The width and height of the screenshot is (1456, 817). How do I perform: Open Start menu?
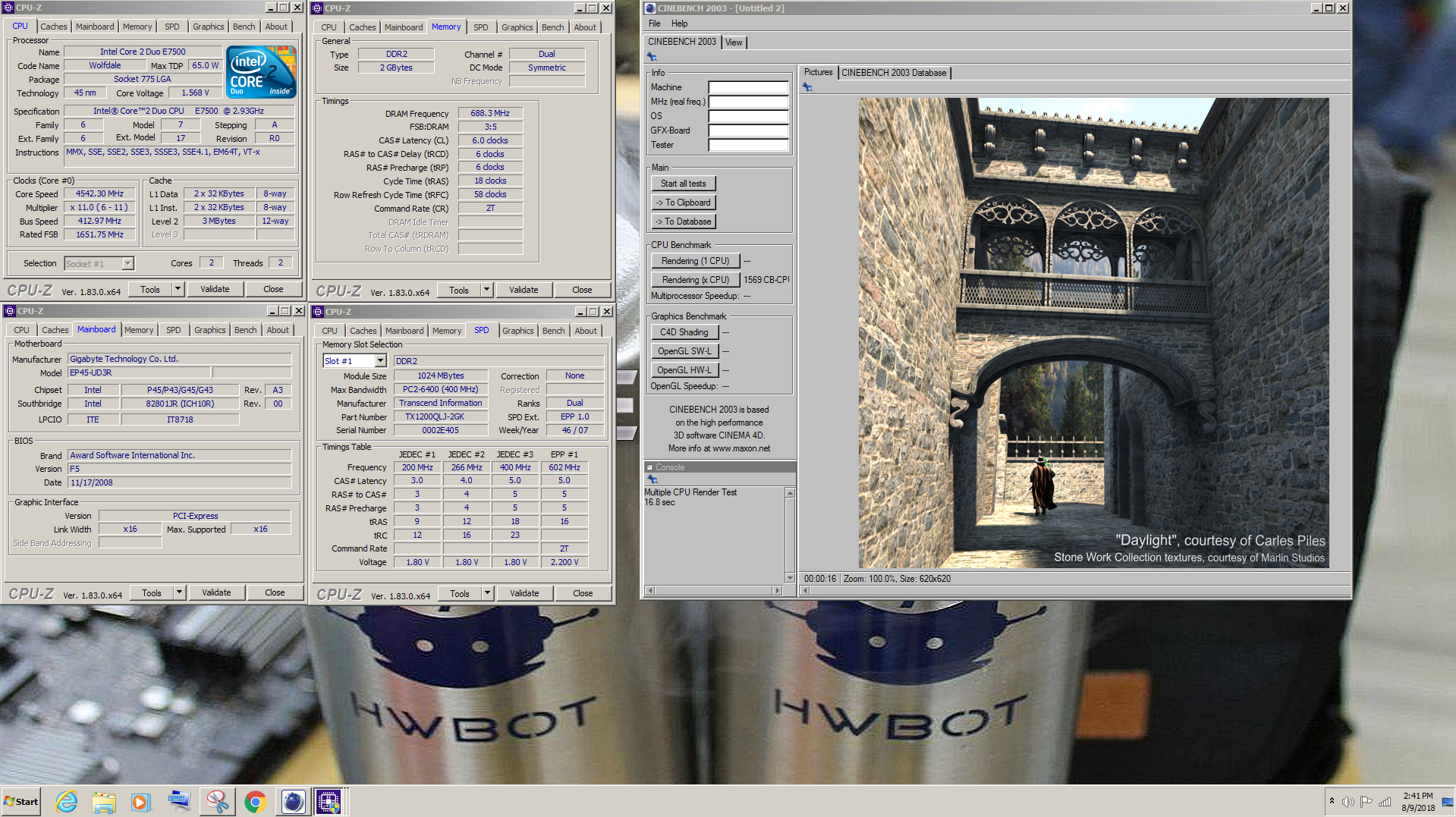[x=21, y=801]
